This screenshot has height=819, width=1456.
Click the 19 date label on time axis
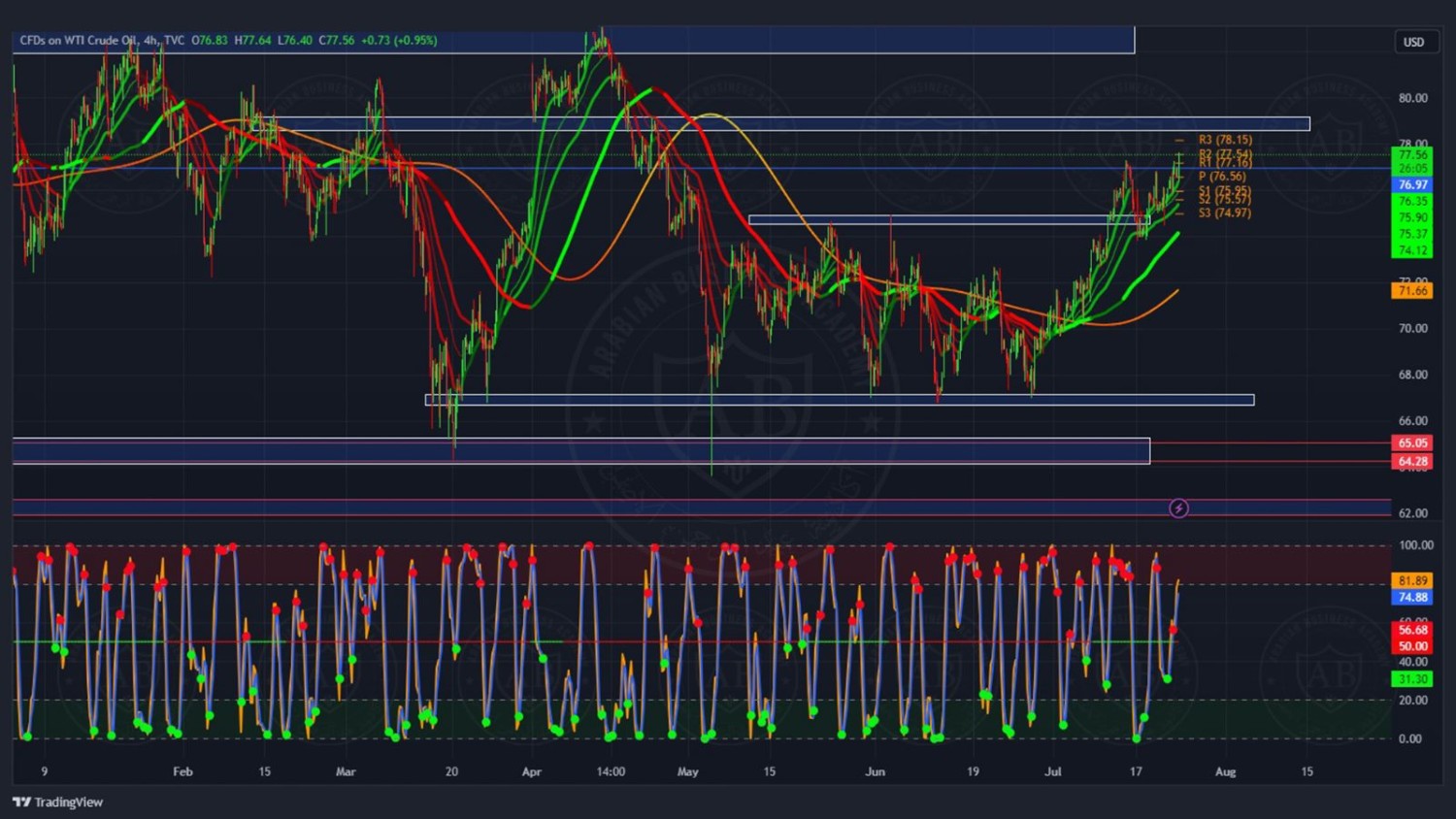973,771
